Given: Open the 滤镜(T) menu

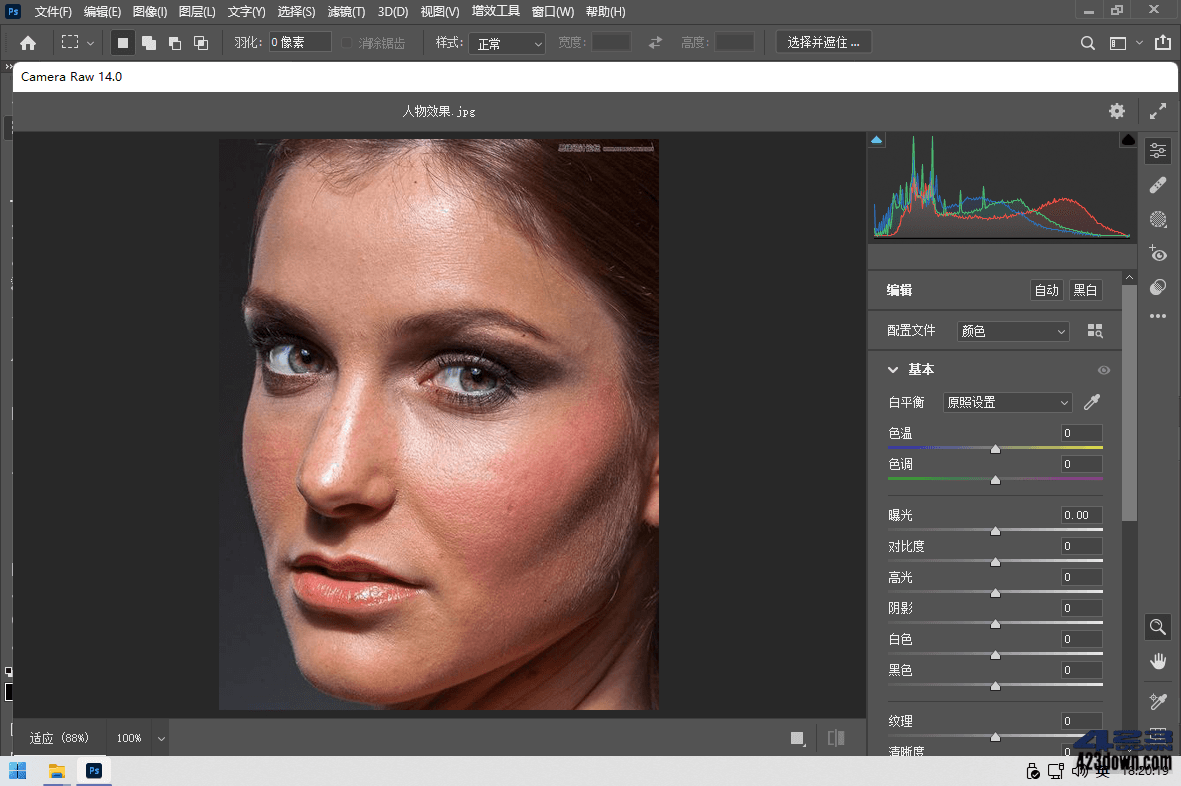Looking at the screenshot, I should [346, 11].
